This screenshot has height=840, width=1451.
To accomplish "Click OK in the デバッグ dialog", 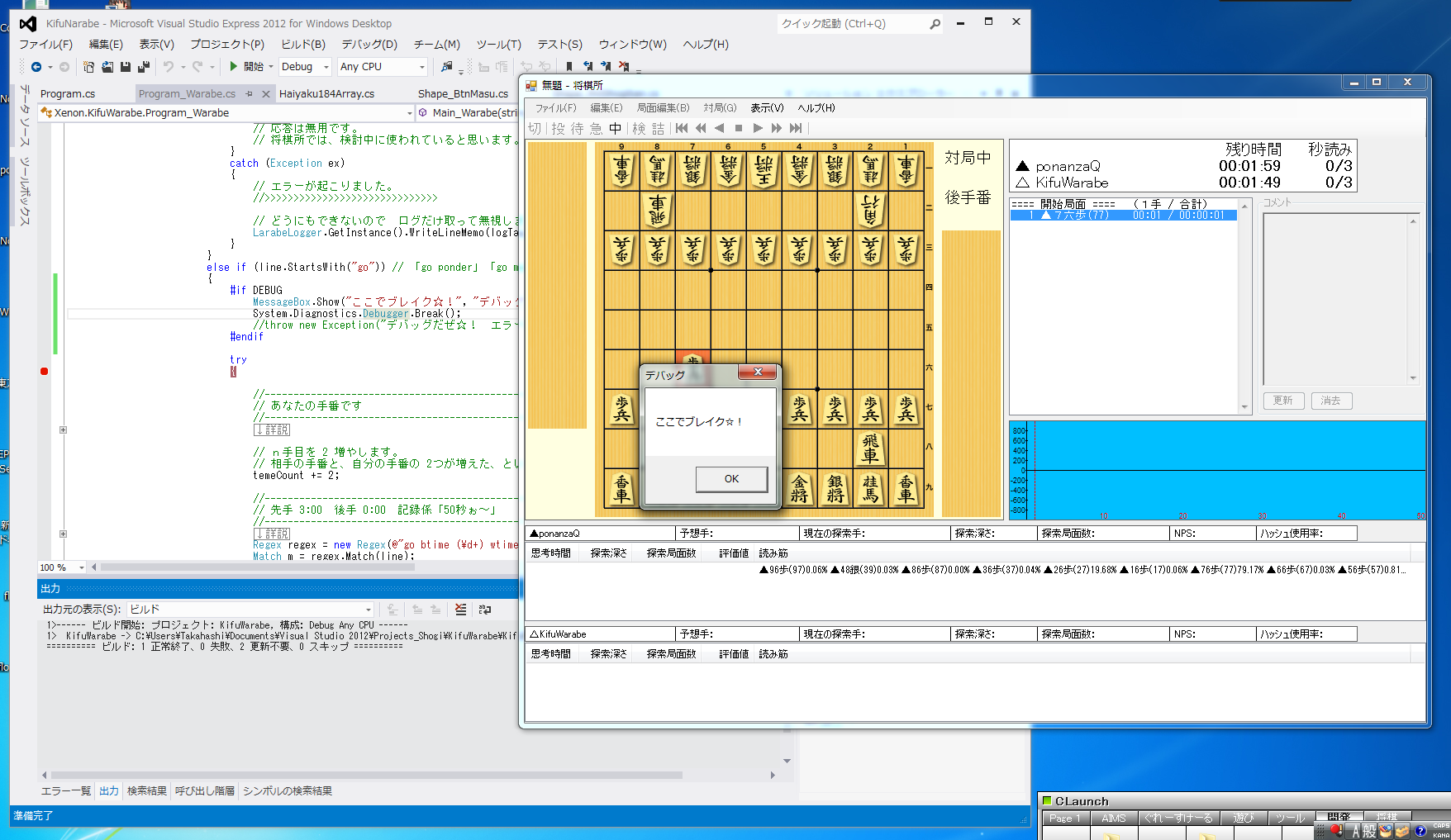I will click(x=731, y=479).
